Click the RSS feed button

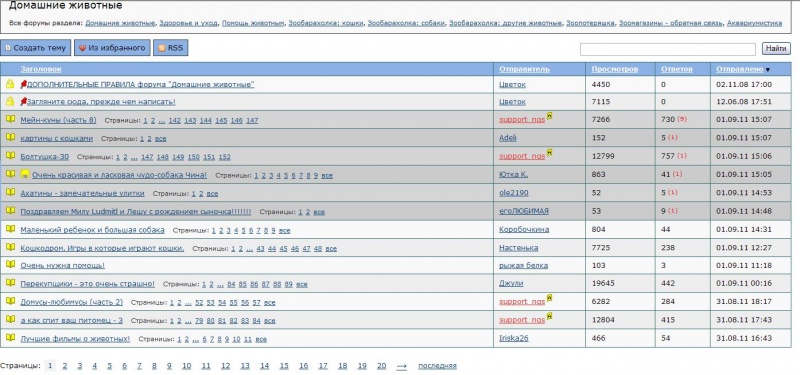click(171, 48)
